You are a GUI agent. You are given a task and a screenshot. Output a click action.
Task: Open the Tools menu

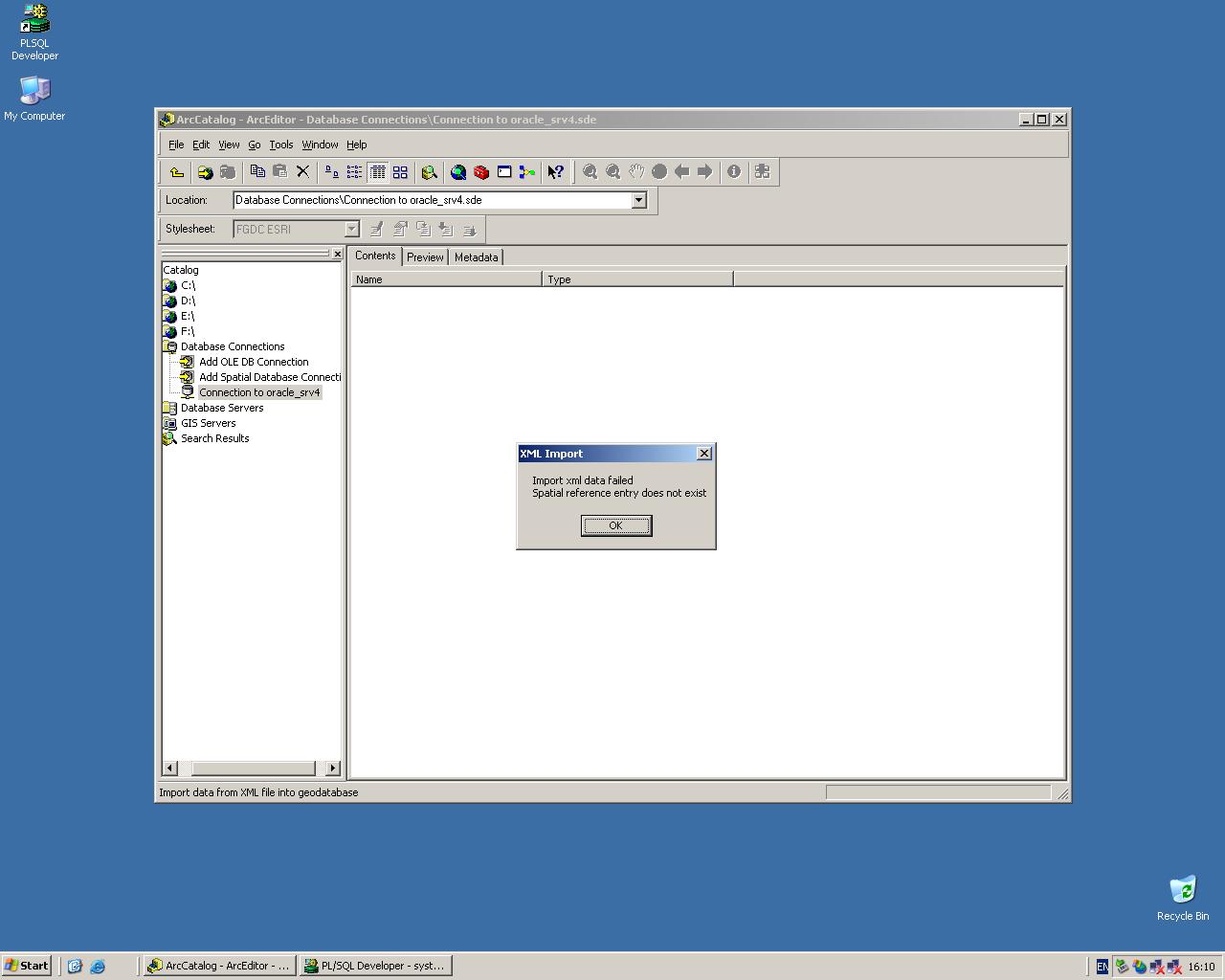coord(281,145)
